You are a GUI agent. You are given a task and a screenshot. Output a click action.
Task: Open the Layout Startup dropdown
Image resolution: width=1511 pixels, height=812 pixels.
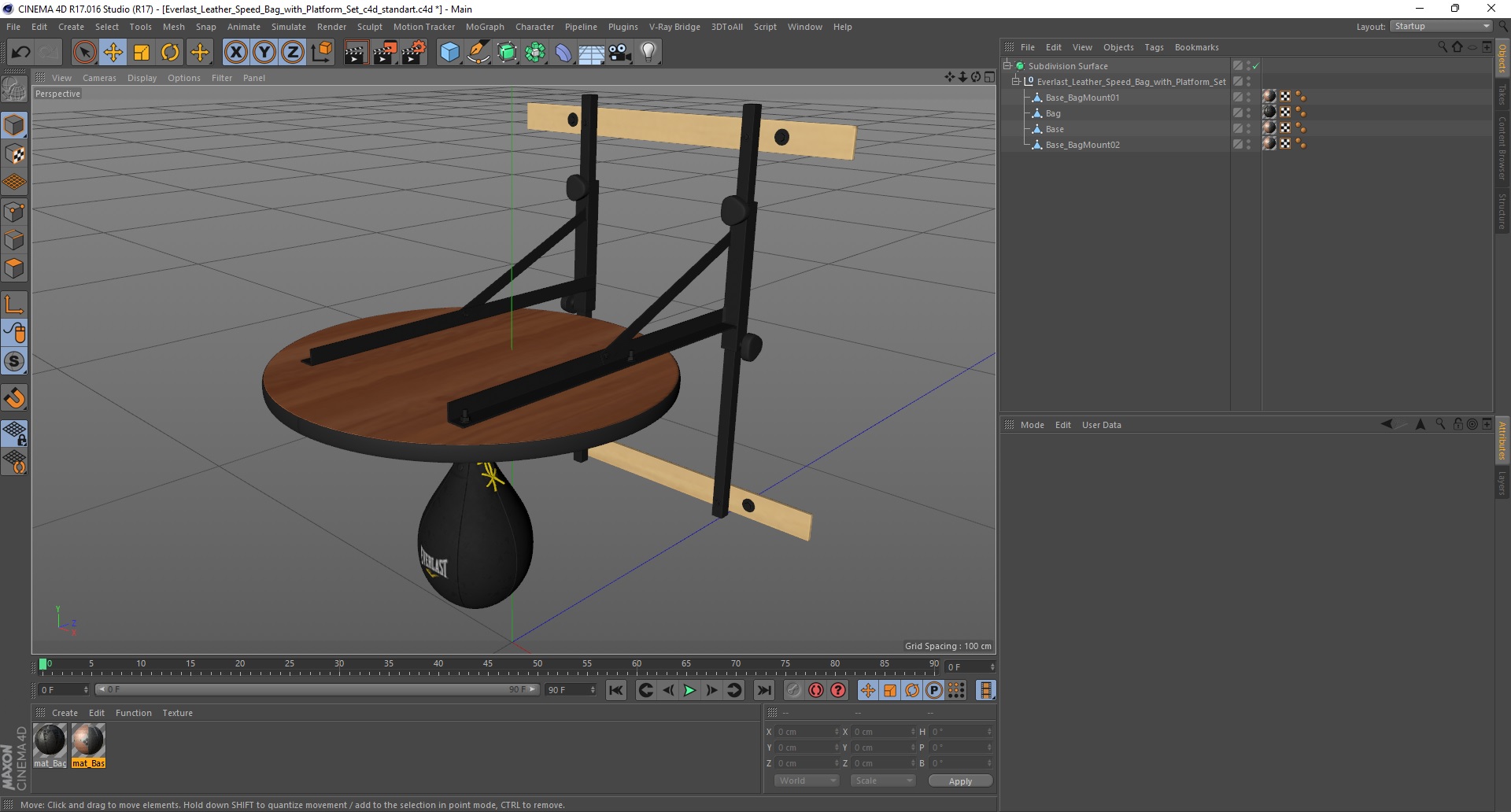tap(1441, 27)
